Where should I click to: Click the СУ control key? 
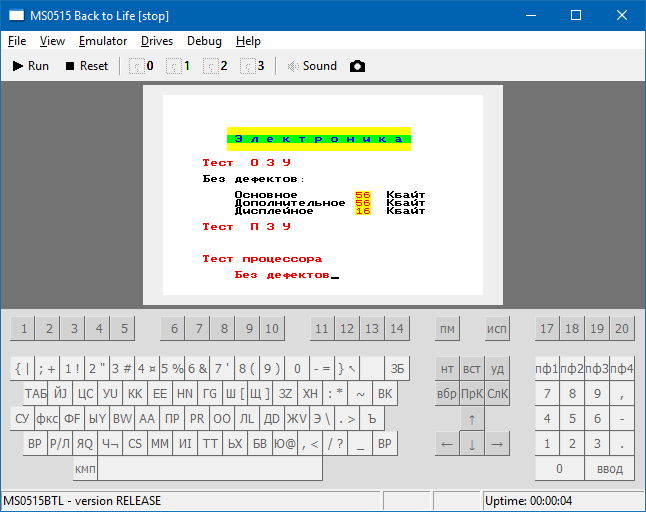(x=22, y=418)
